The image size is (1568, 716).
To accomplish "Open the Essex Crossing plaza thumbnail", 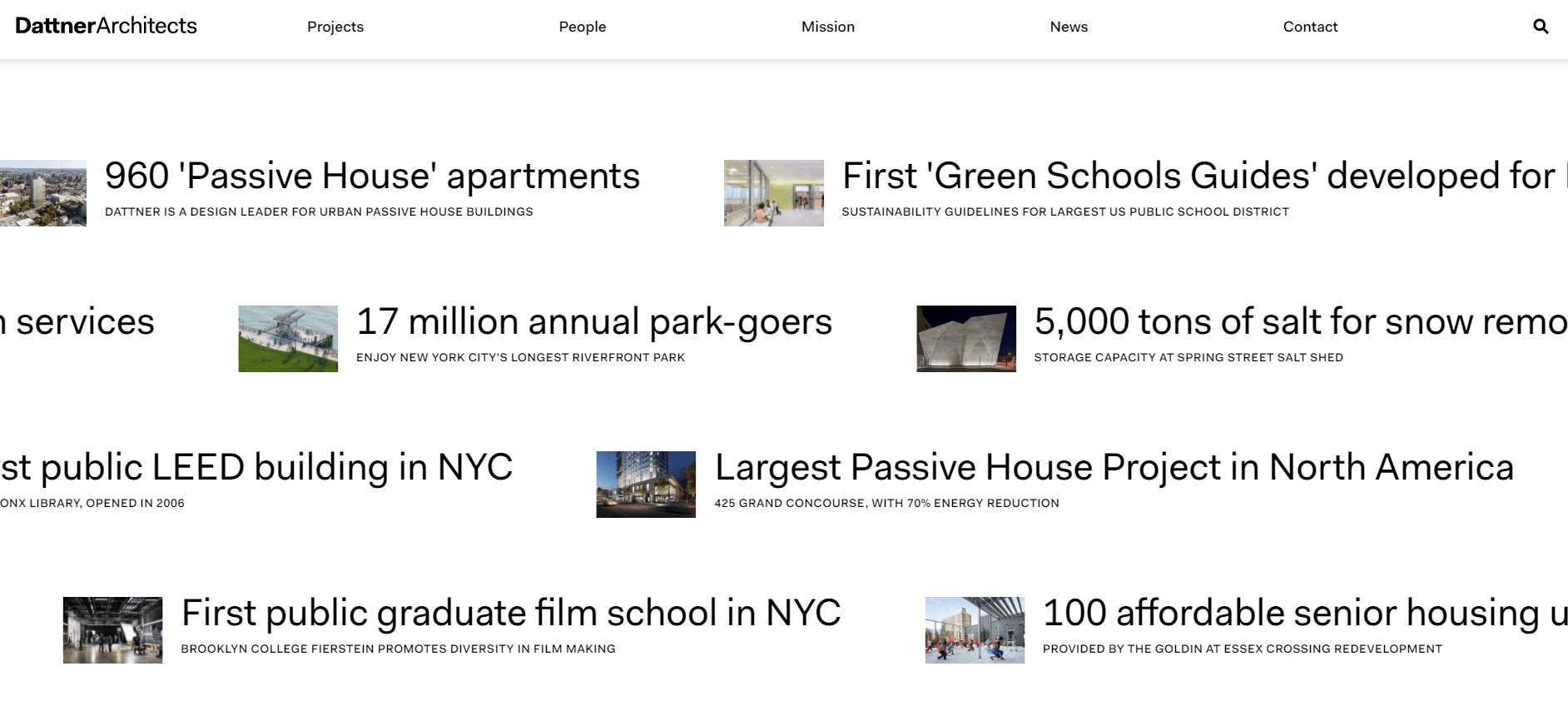I will (975, 630).
